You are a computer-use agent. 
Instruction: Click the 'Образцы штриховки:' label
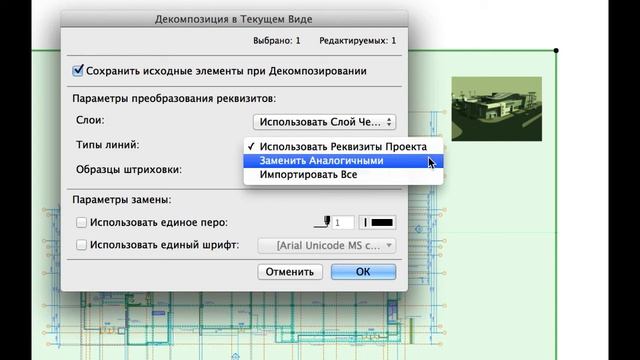point(129,169)
